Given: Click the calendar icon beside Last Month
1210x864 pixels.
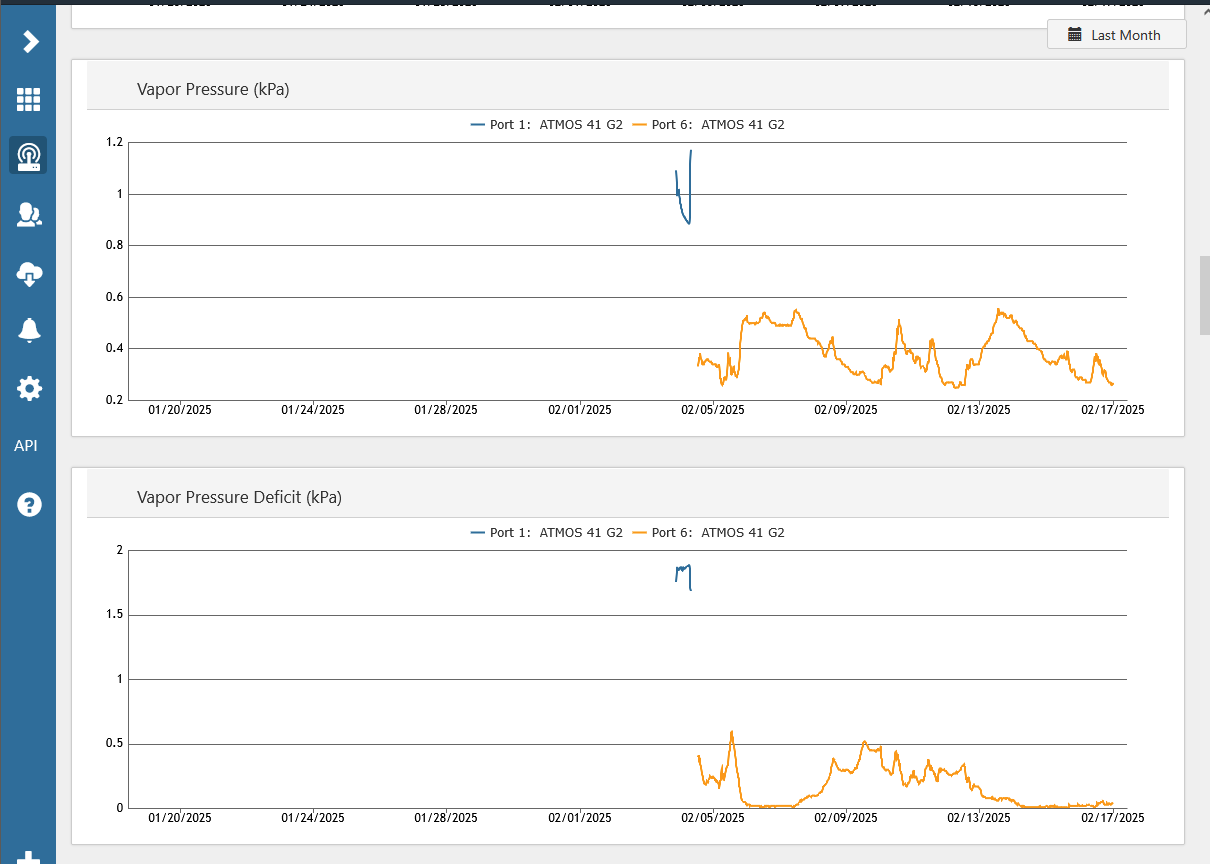Looking at the screenshot, I should coord(1075,35).
